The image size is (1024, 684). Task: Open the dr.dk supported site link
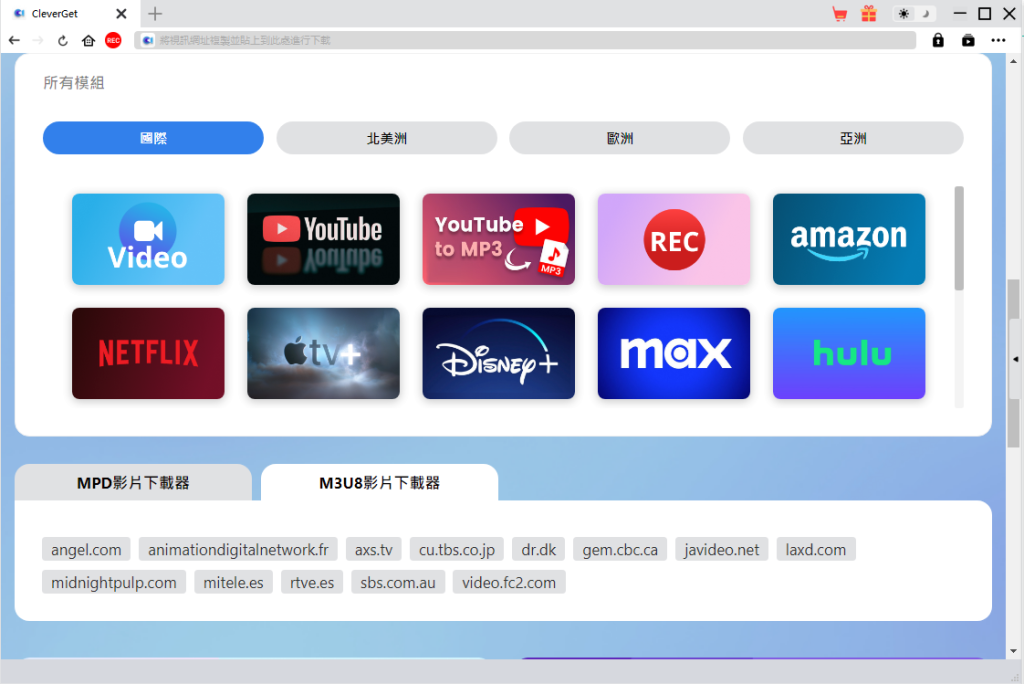coord(538,549)
